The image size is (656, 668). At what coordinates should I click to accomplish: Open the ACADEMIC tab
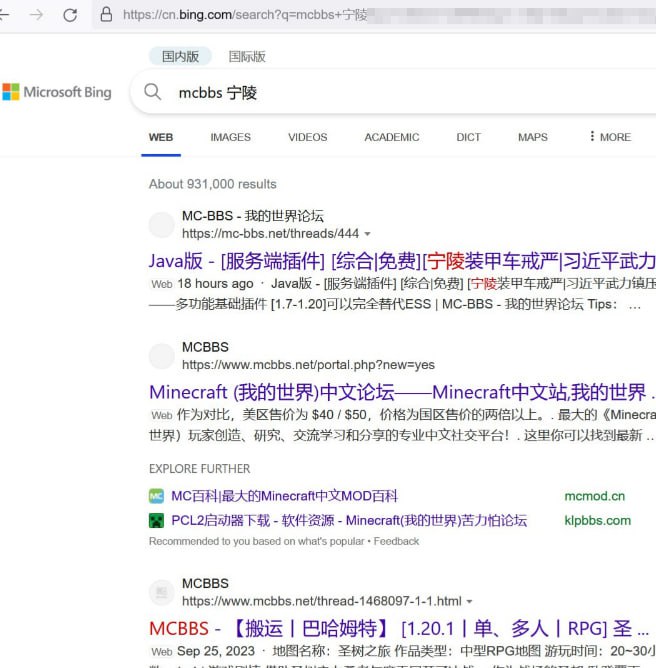click(x=392, y=137)
